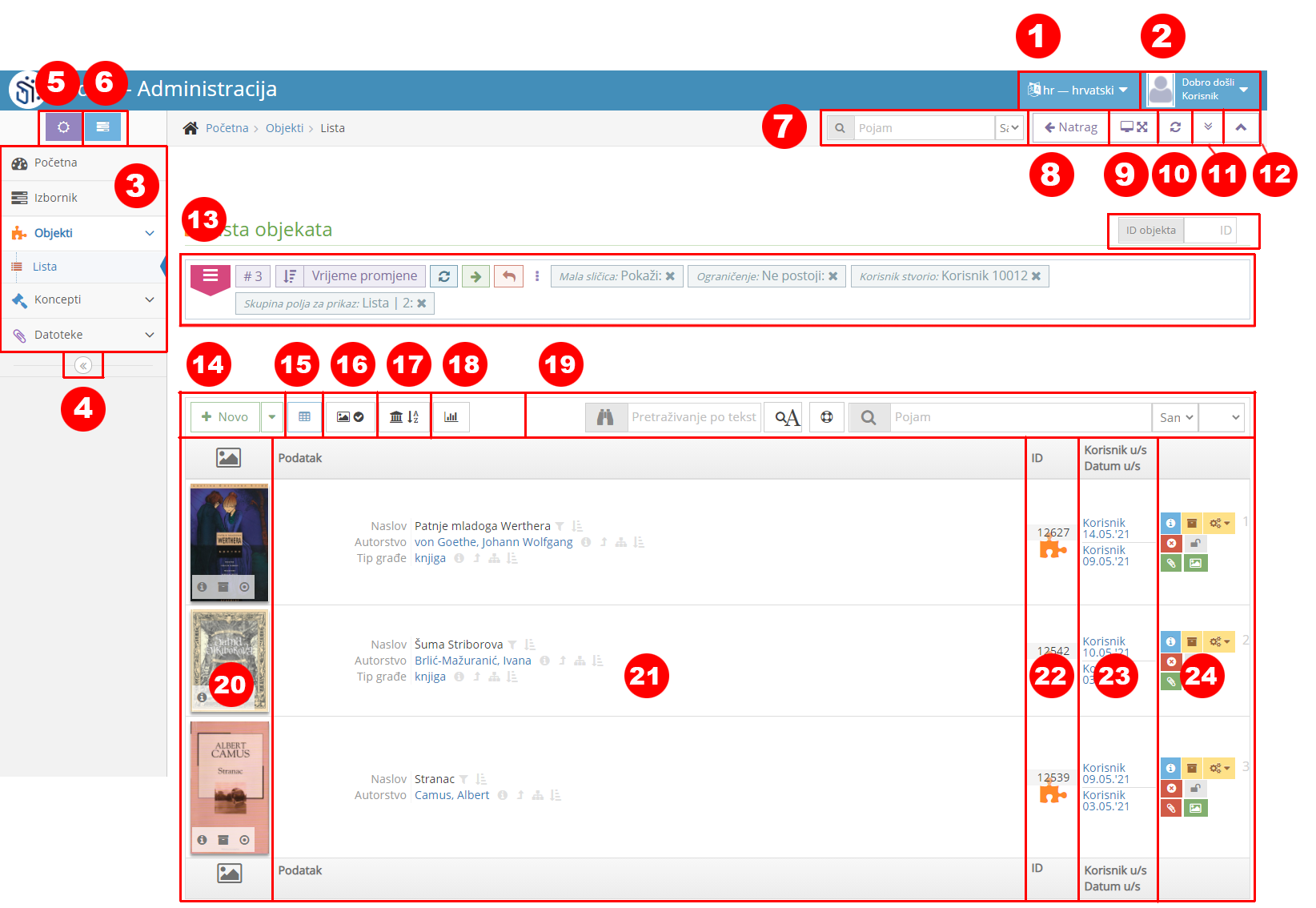The height and width of the screenshot is (908, 1316).
Task: Refresh the results list
Action: (x=1175, y=127)
